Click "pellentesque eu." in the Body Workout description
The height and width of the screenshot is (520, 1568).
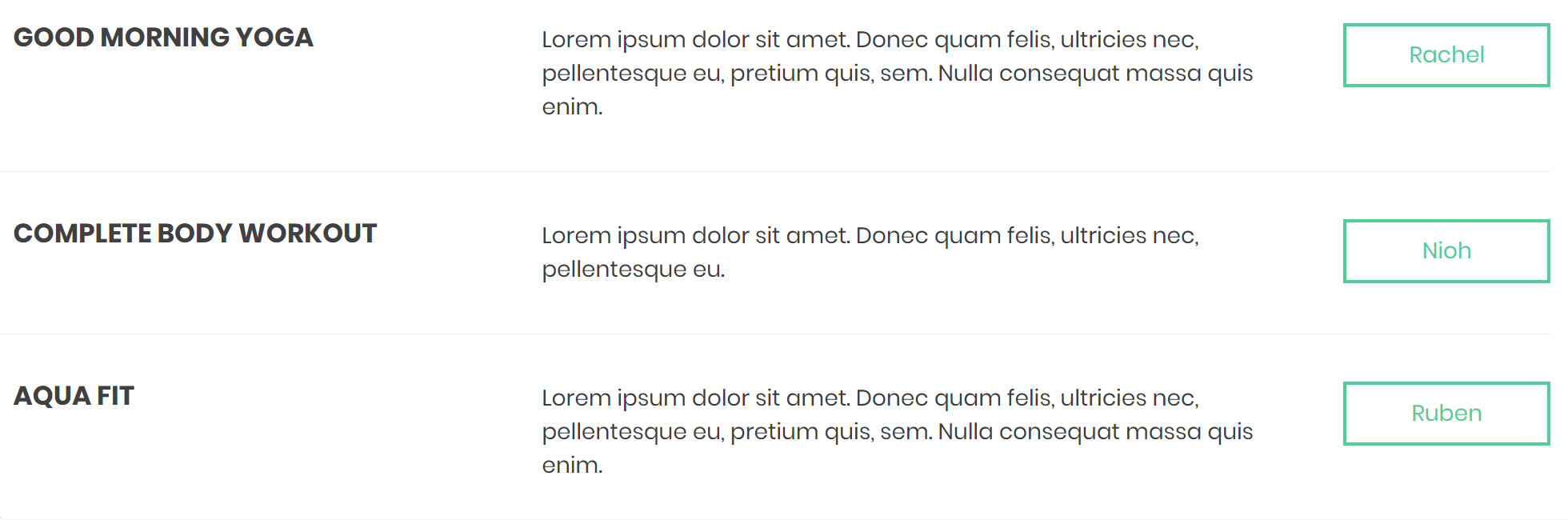pos(633,270)
